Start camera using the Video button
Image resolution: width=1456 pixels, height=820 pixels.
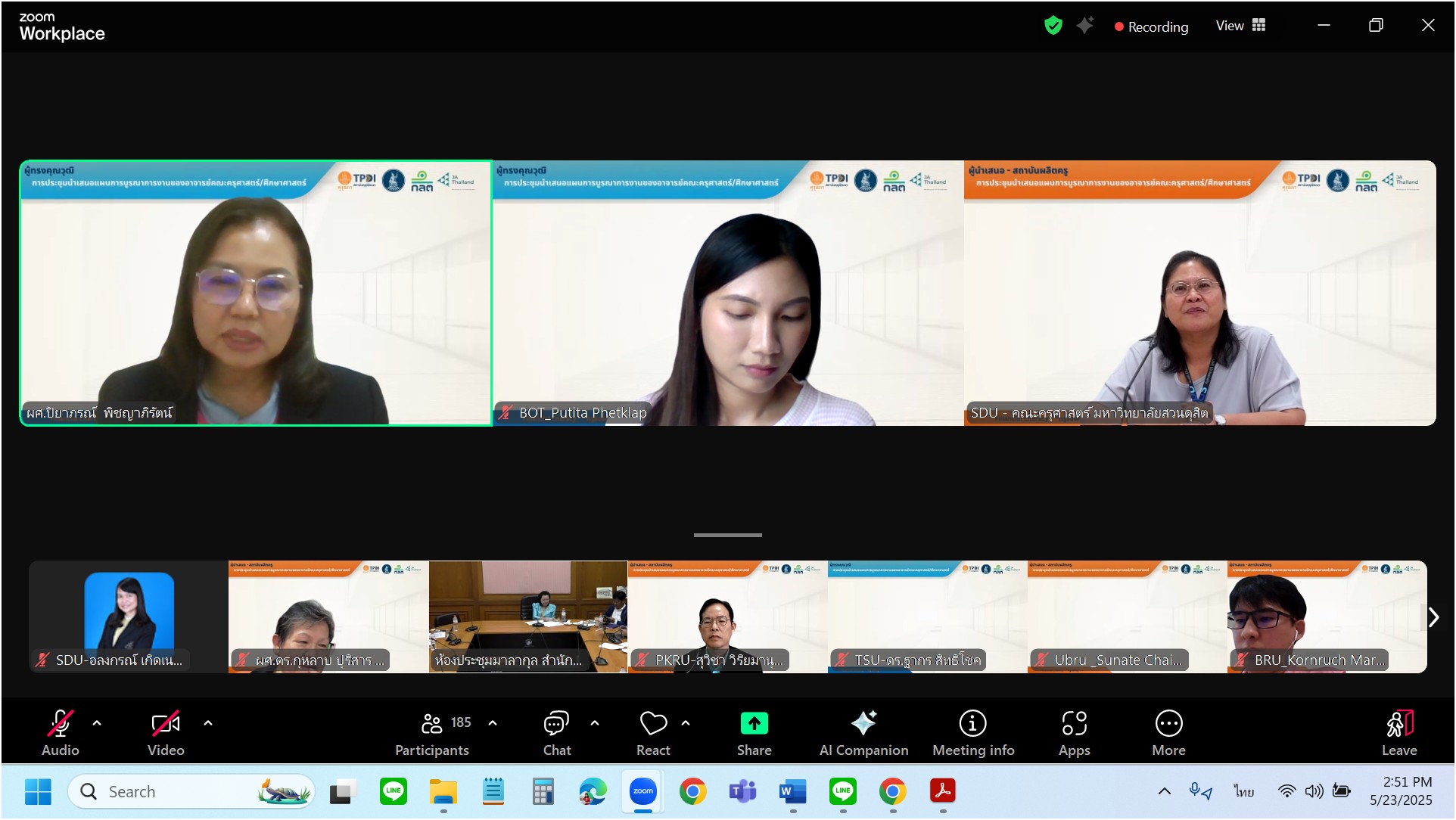pos(166,733)
